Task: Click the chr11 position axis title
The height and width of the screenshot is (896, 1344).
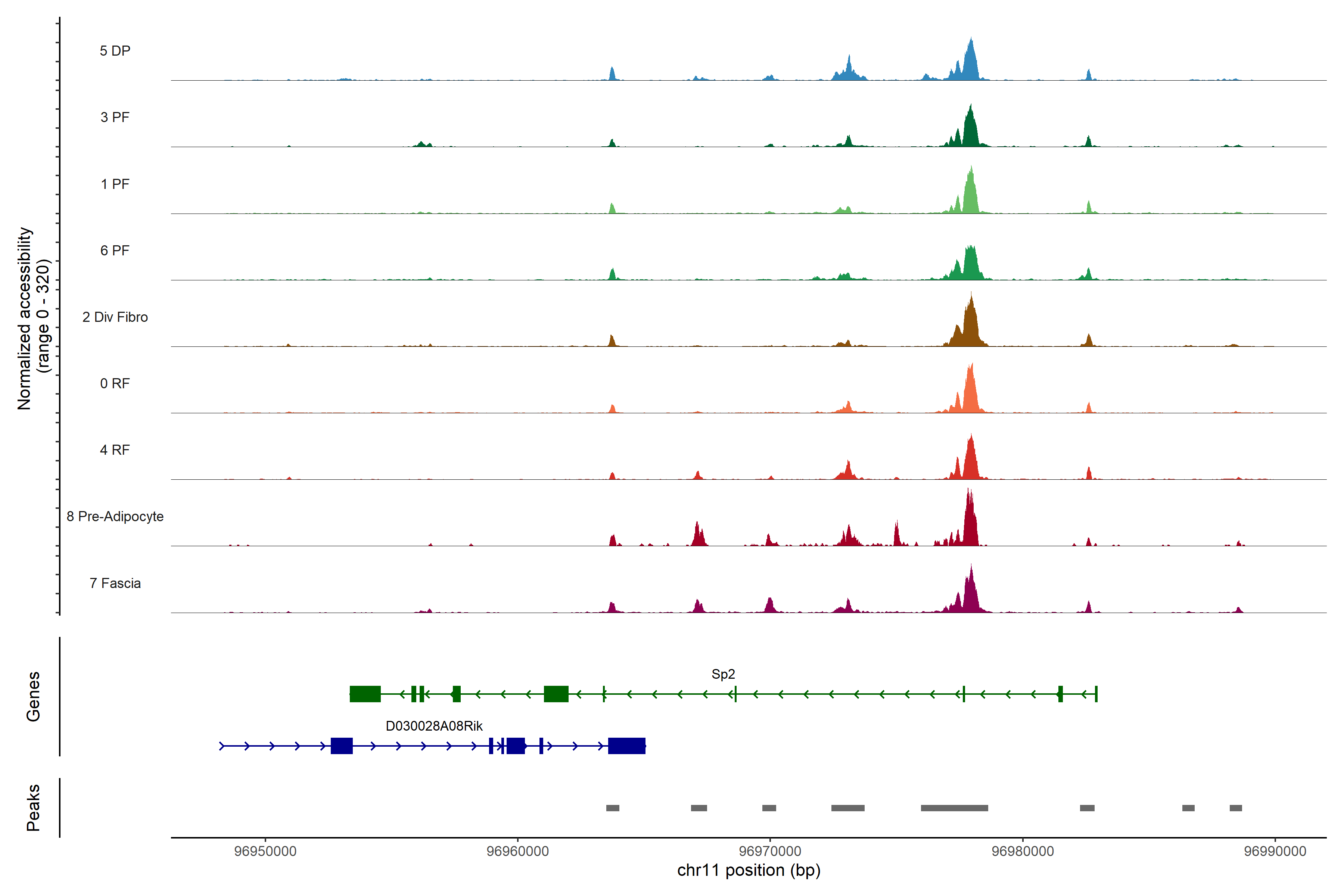Action: pos(749,871)
